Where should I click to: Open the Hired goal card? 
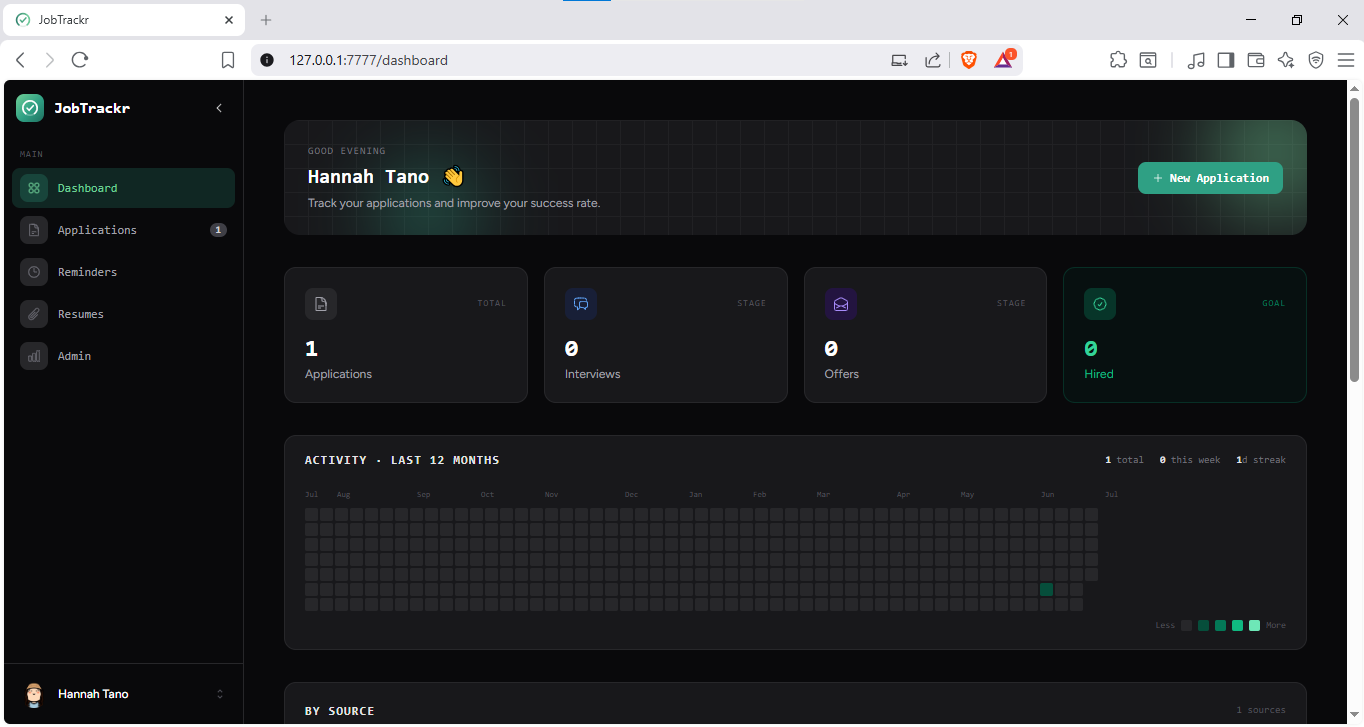coord(1185,335)
